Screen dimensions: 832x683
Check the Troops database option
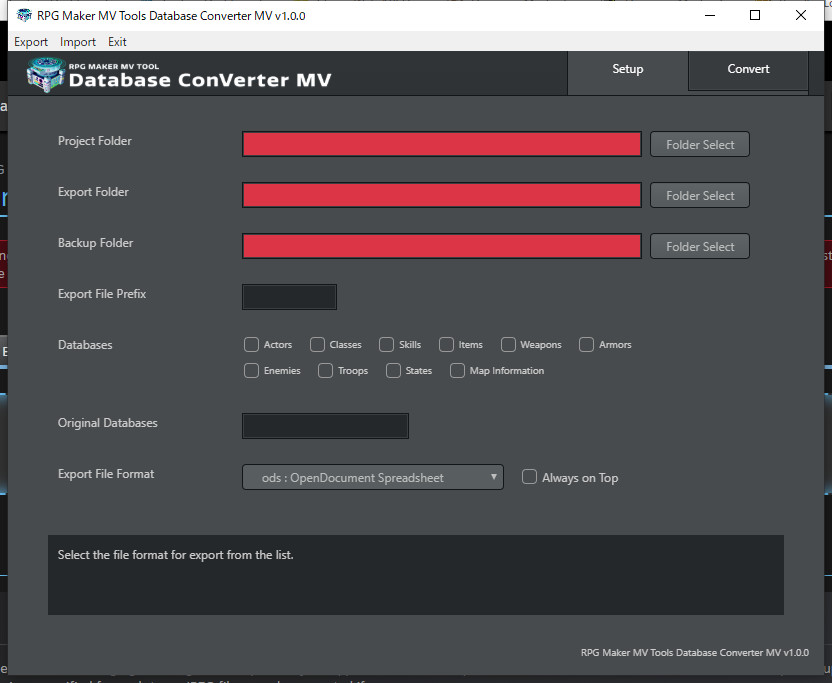pos(325,370)
